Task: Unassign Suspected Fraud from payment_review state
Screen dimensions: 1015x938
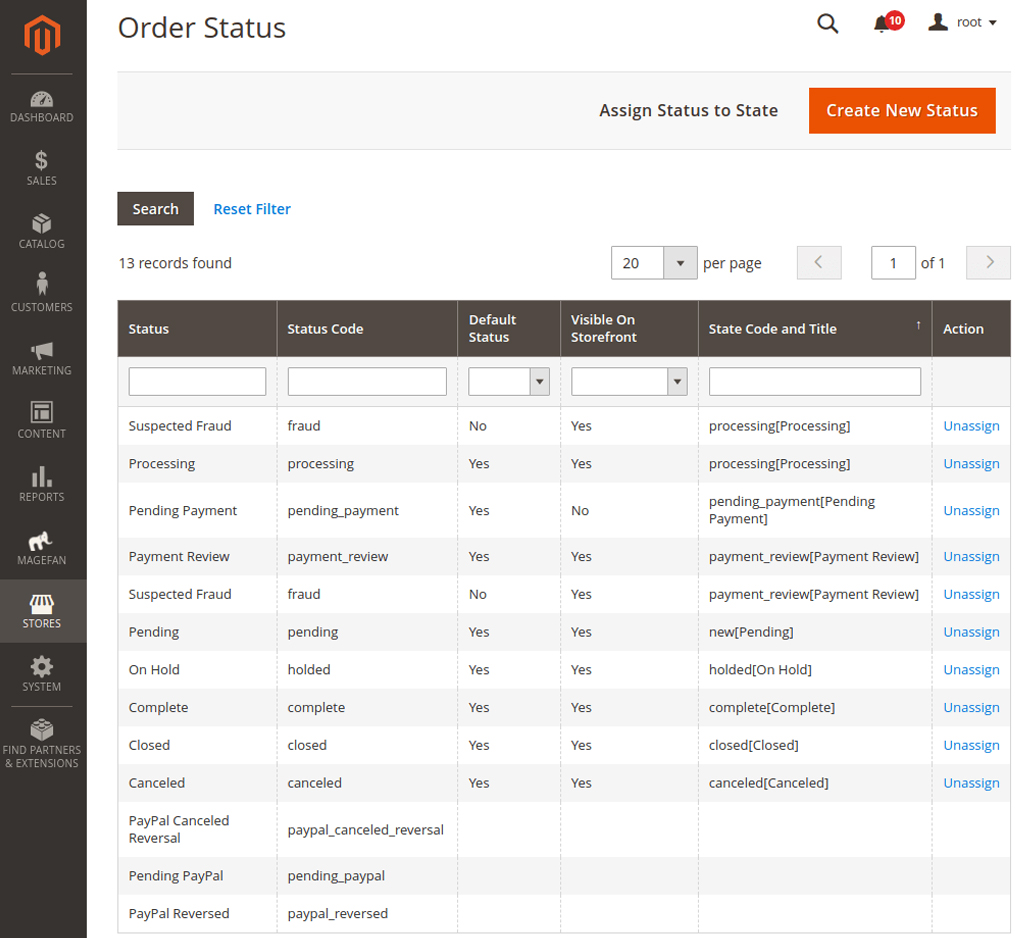Action: click(x=971, y=594)
